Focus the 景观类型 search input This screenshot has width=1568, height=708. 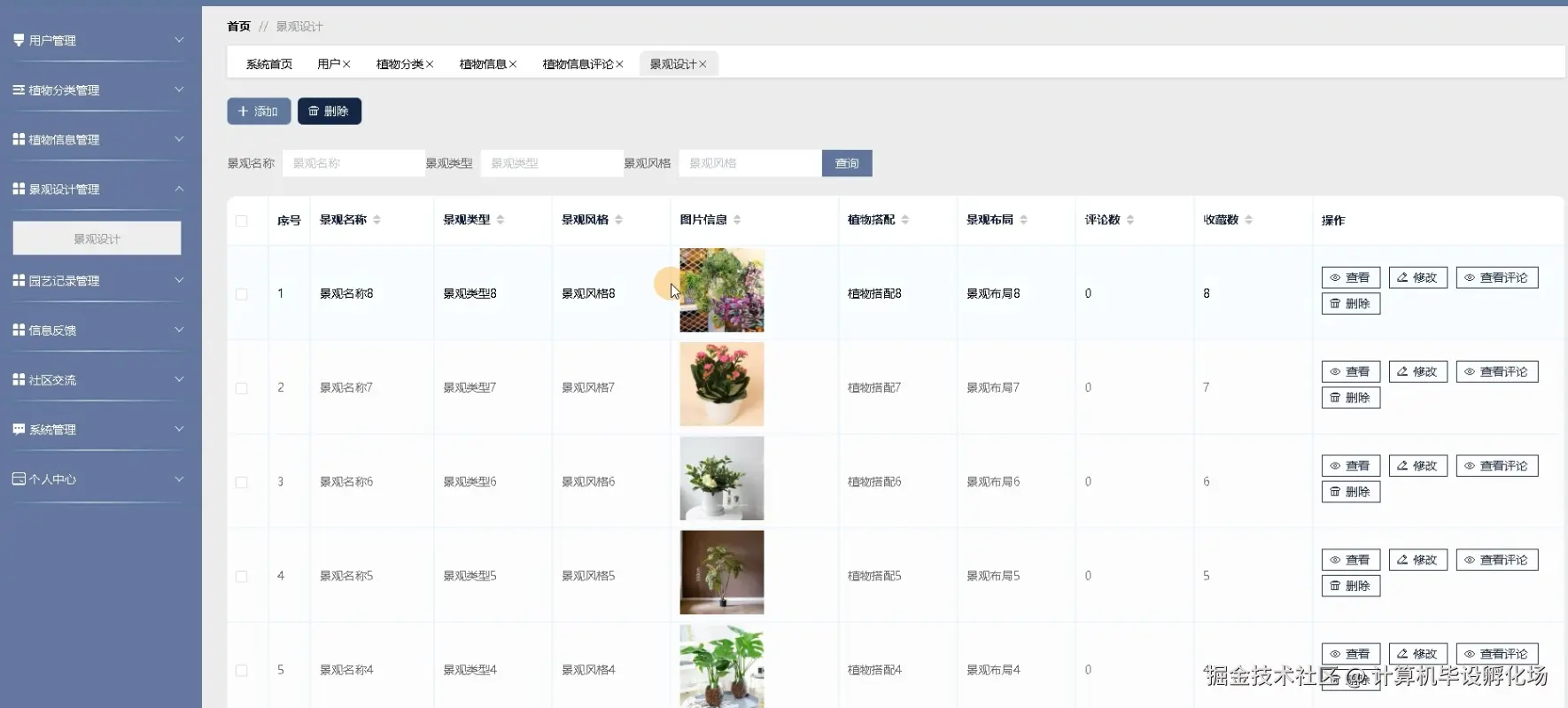tap(552, 163)
